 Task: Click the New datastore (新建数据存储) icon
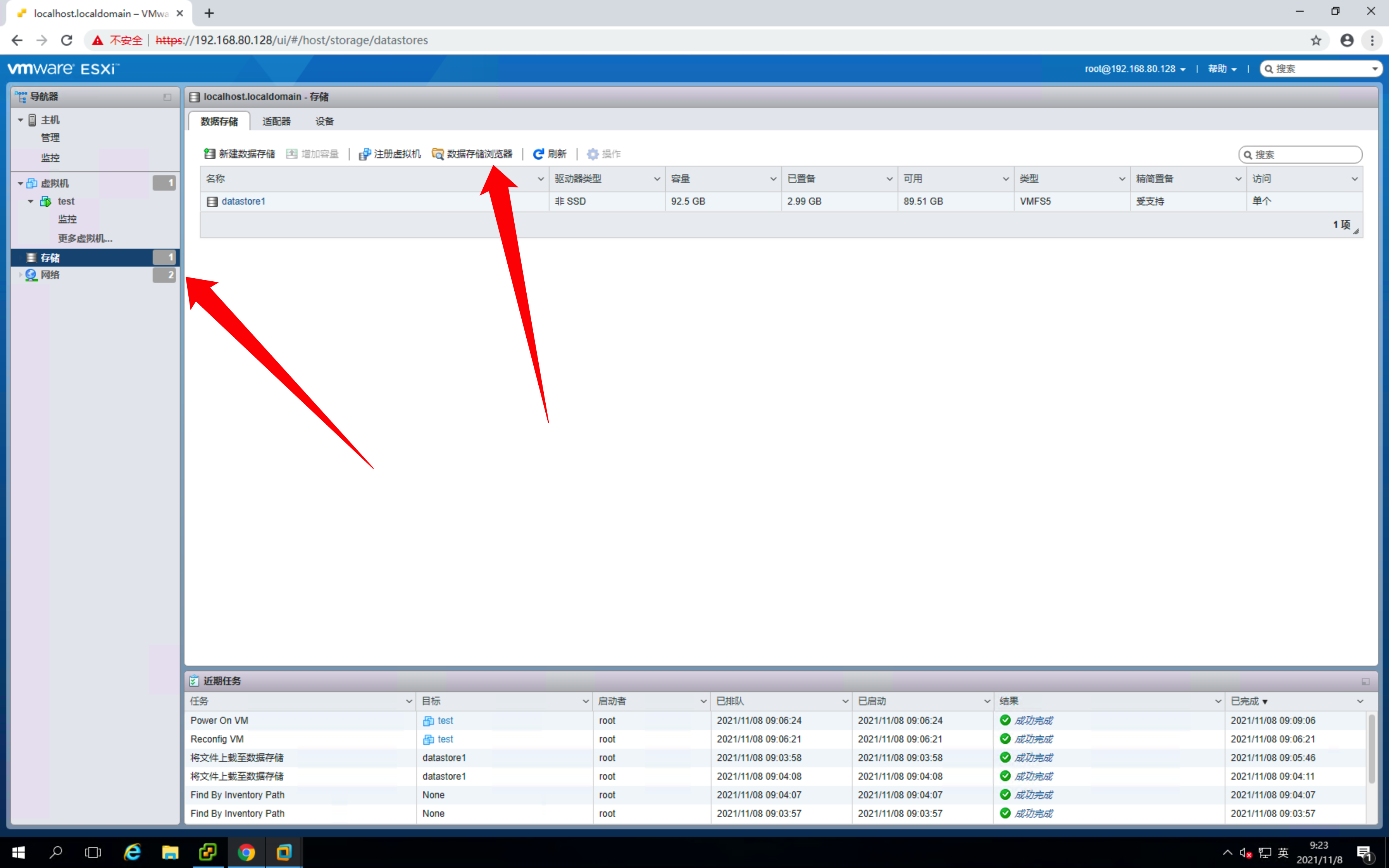pos(210,154)
